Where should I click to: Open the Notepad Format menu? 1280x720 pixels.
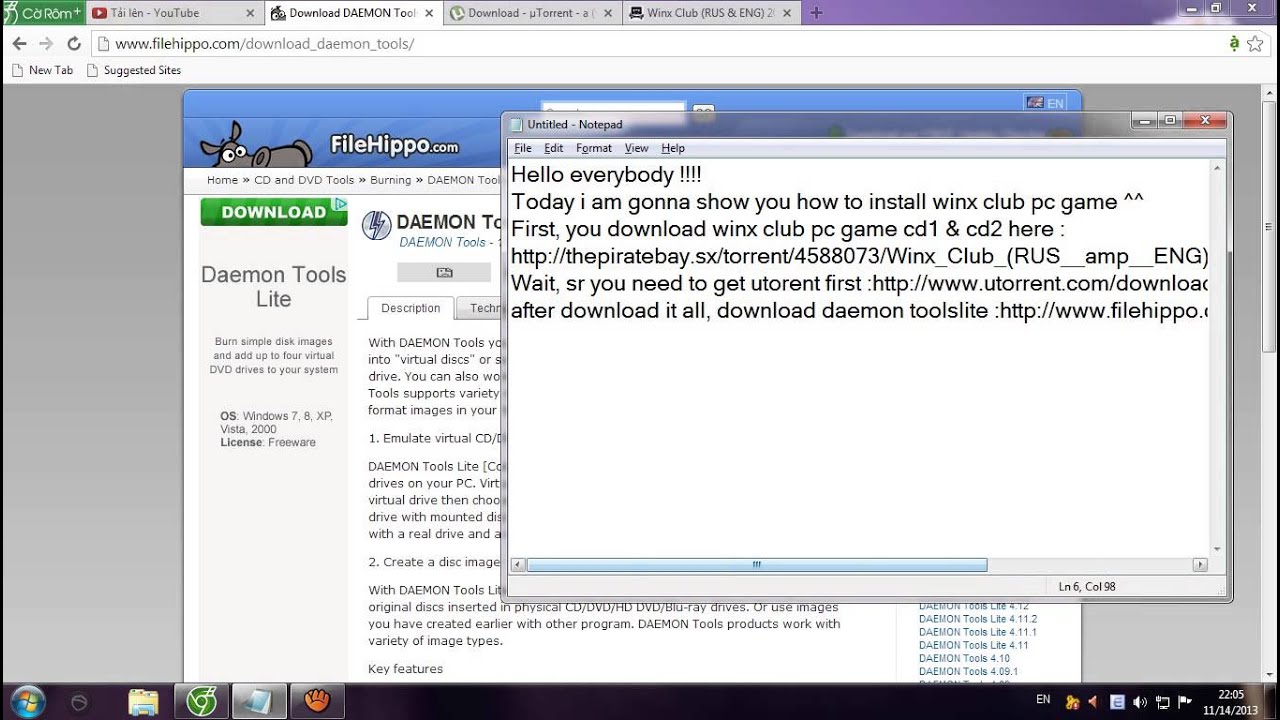594,148
